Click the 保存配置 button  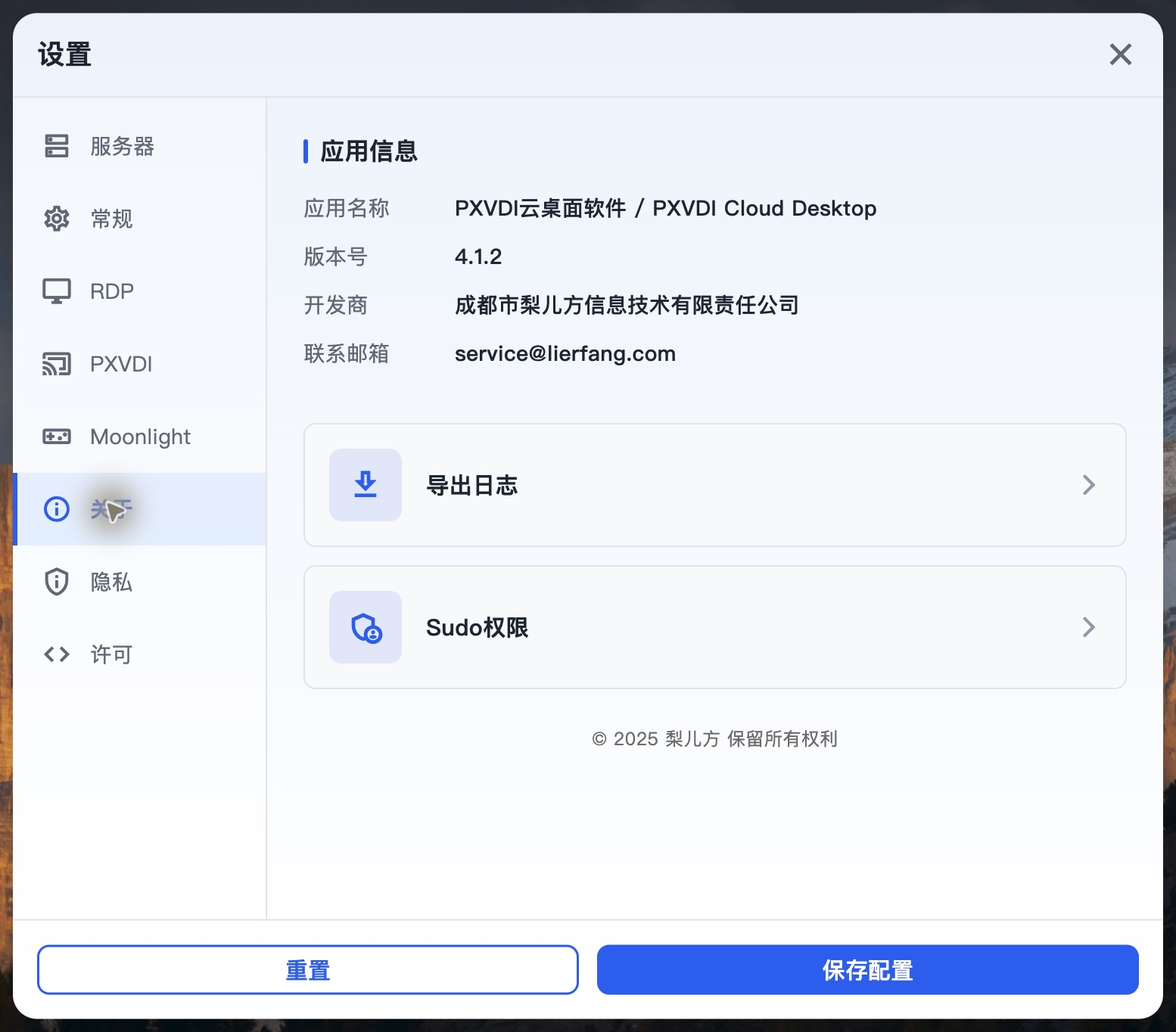click(868, 970)
